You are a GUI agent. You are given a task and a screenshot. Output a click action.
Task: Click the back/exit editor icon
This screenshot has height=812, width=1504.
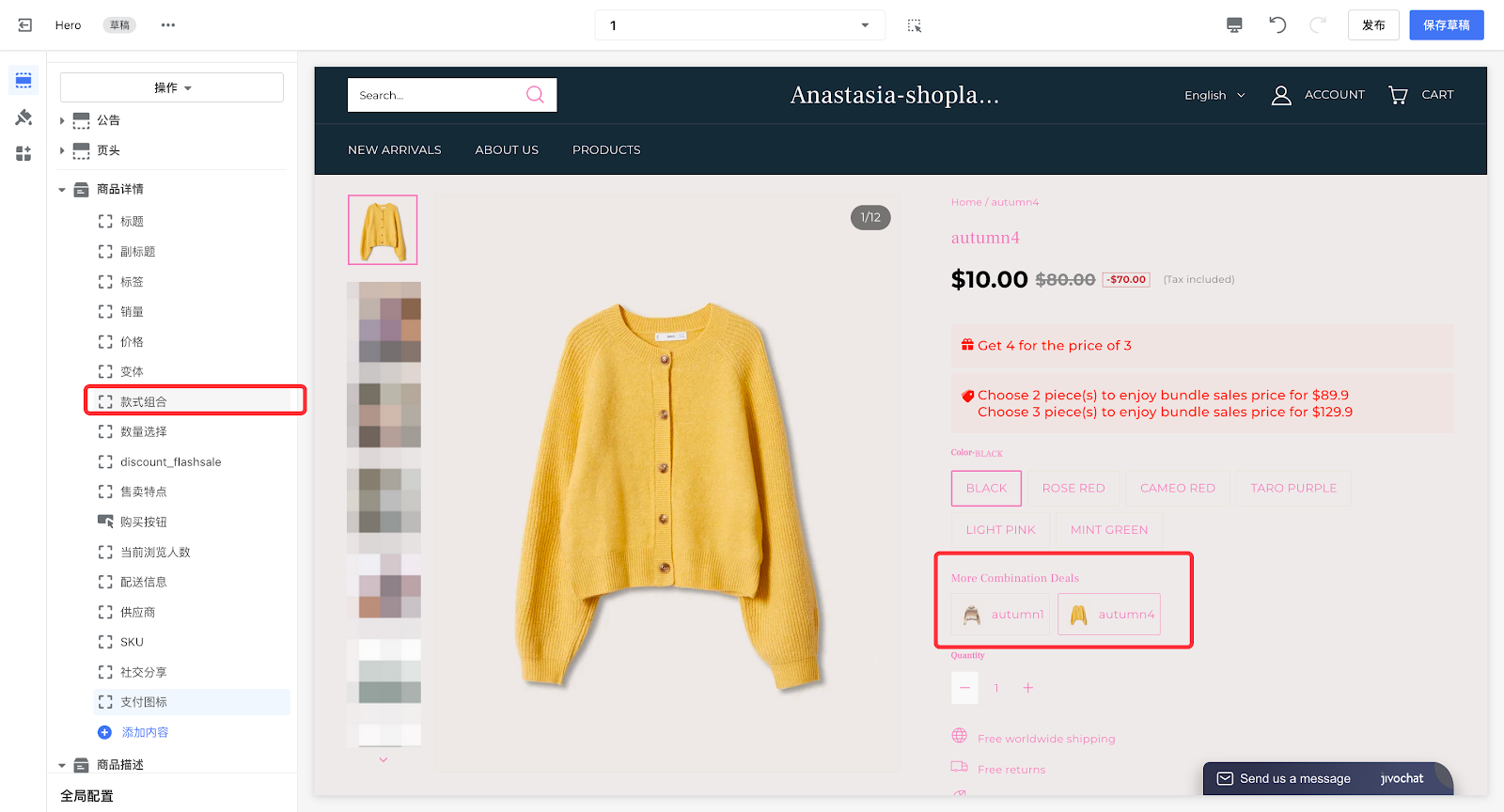pos(24,25)
